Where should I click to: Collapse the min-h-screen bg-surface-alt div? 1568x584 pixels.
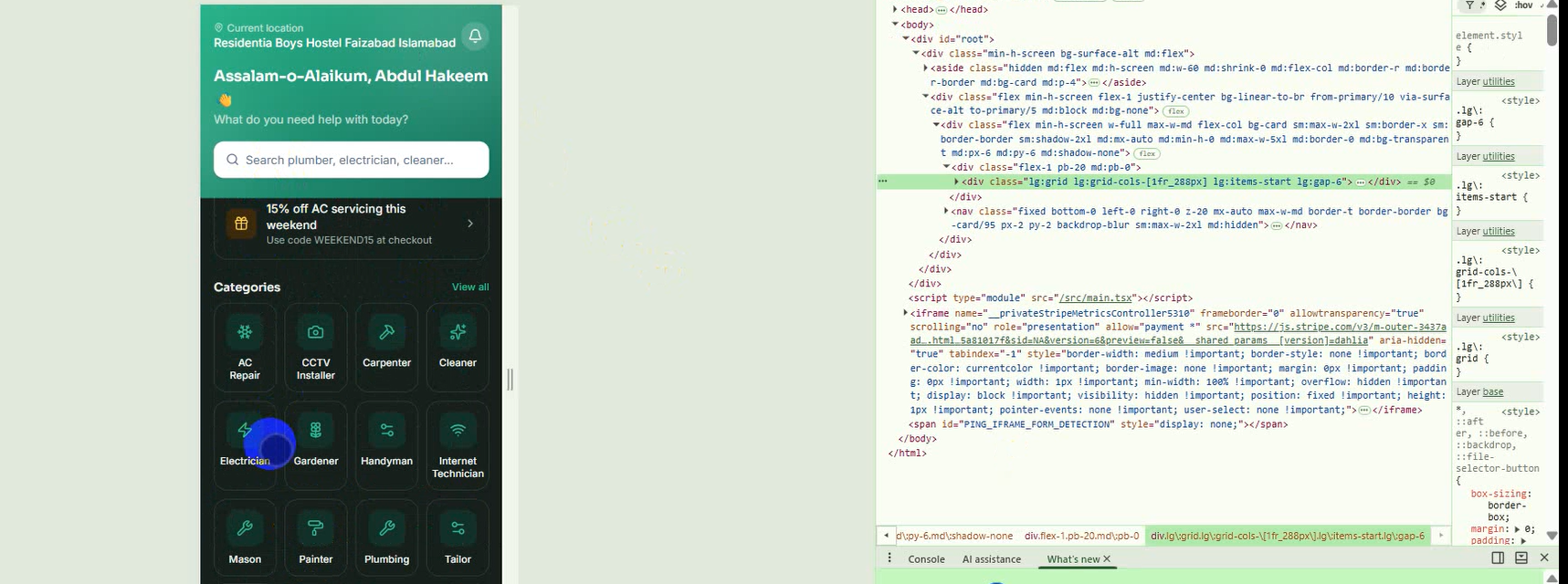pos(916,54)
